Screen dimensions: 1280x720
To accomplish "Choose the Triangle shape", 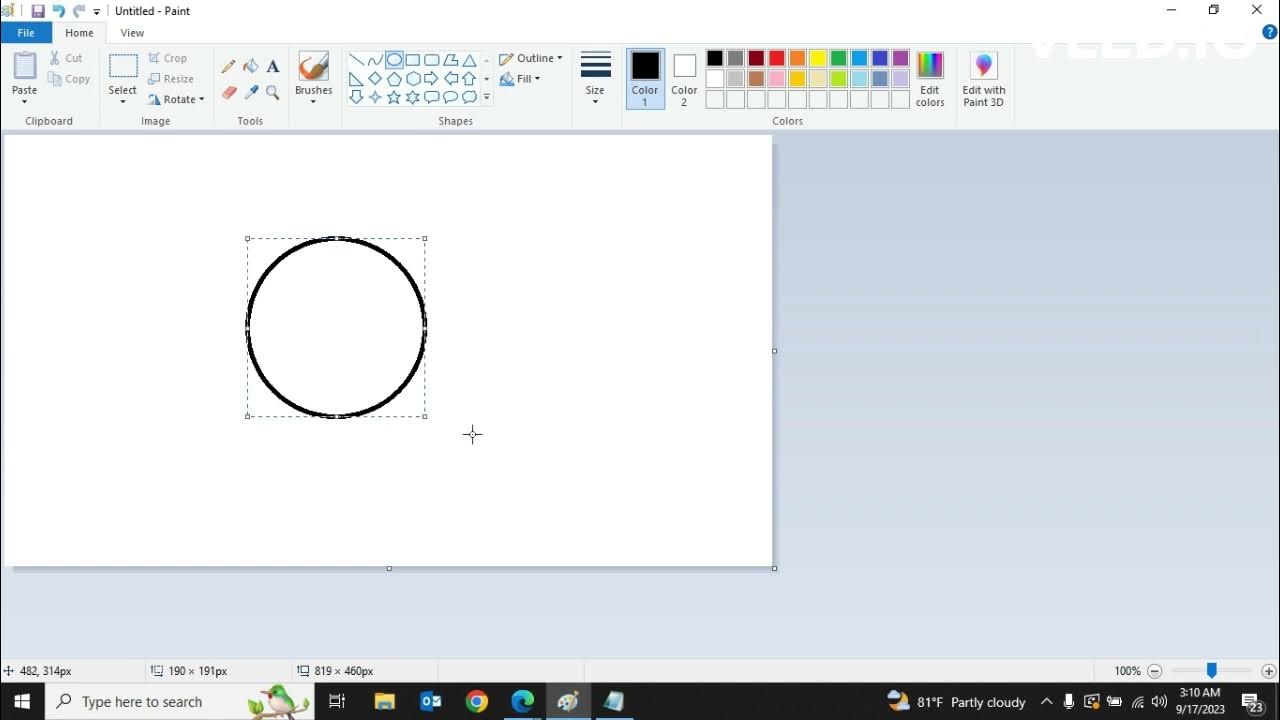I will 469,60.
